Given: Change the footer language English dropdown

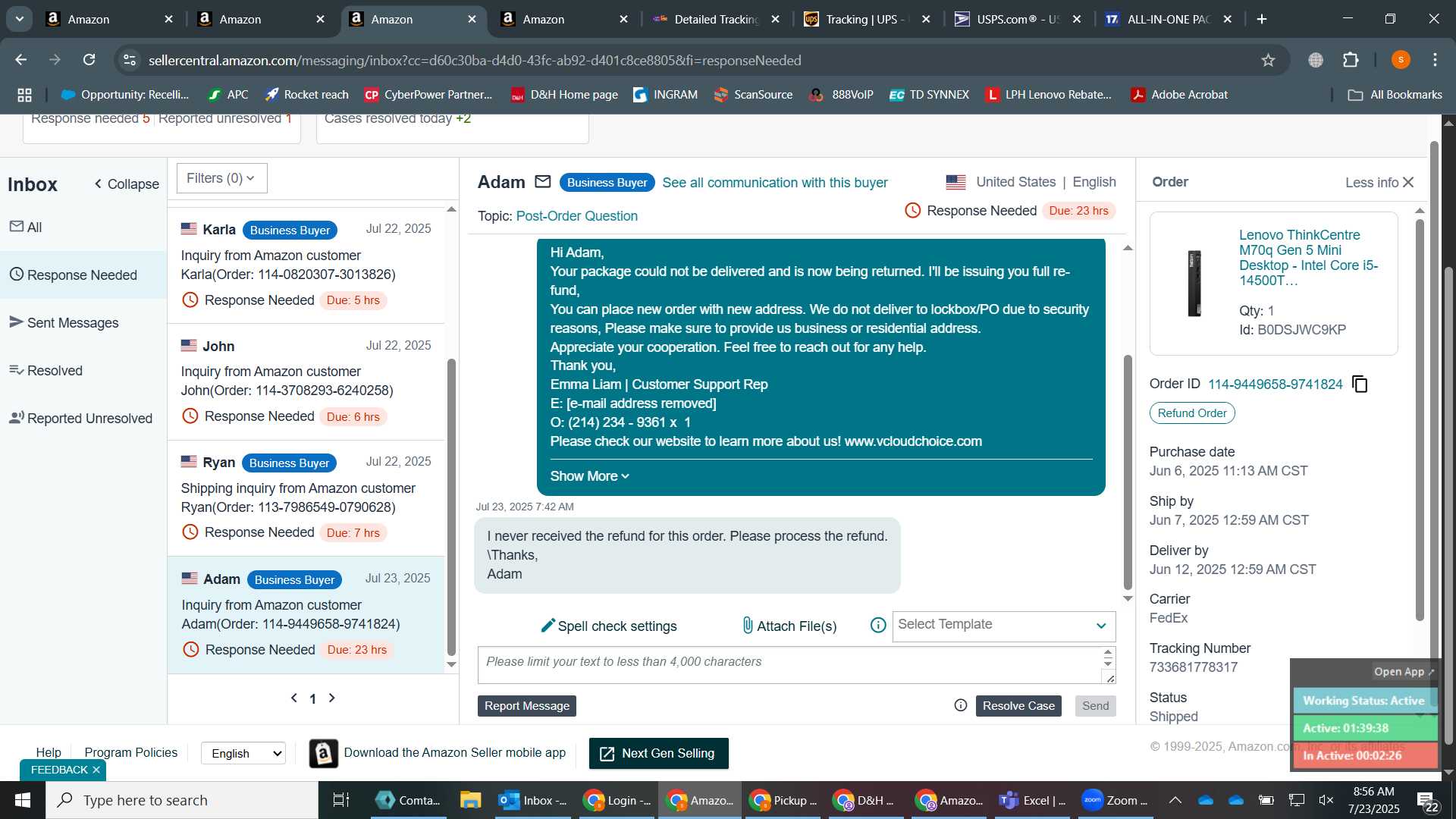Looking at the screenshot, I should (x=243, y=753).
